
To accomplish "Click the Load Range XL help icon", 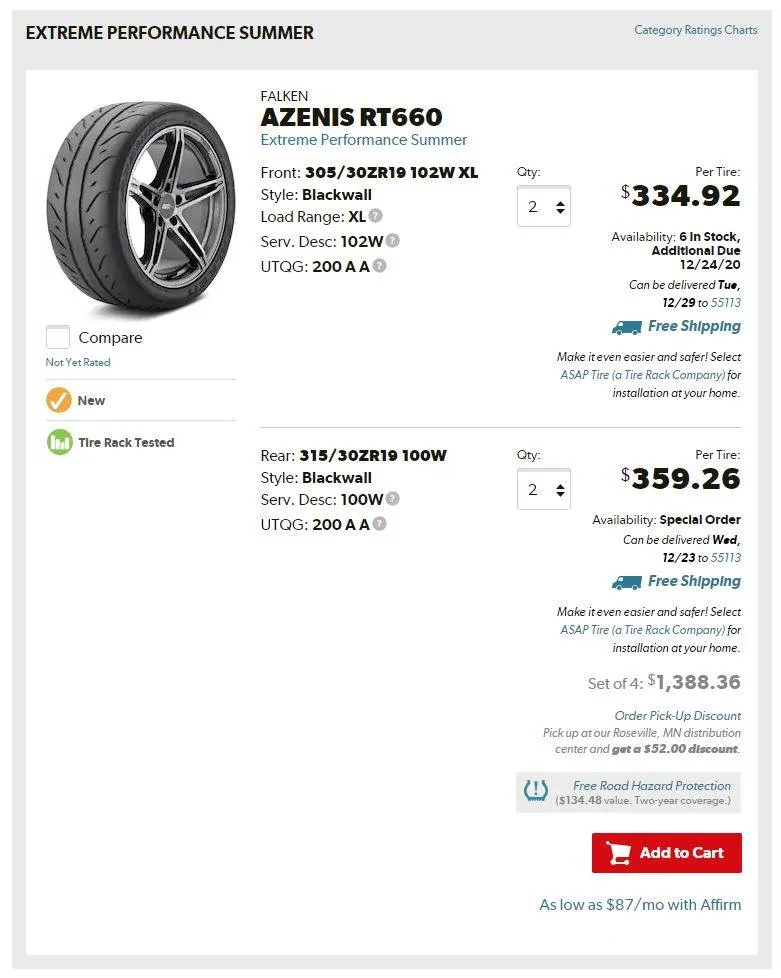I will [376, 216].
